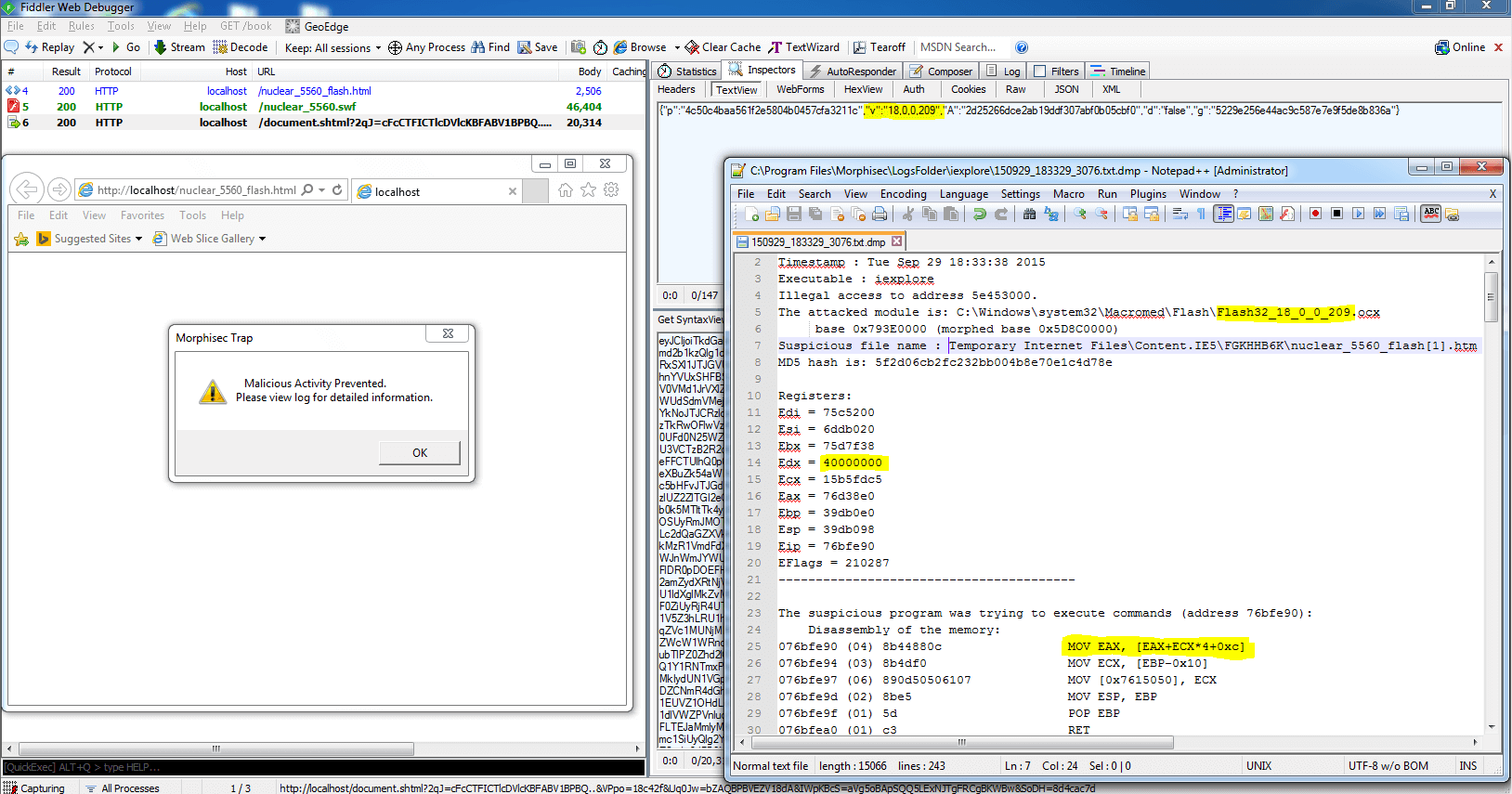This screenshot has height=794, width=1512.
Task: Click Notepad++ Zoom In icon
Action: click(x=1080, y=214)
